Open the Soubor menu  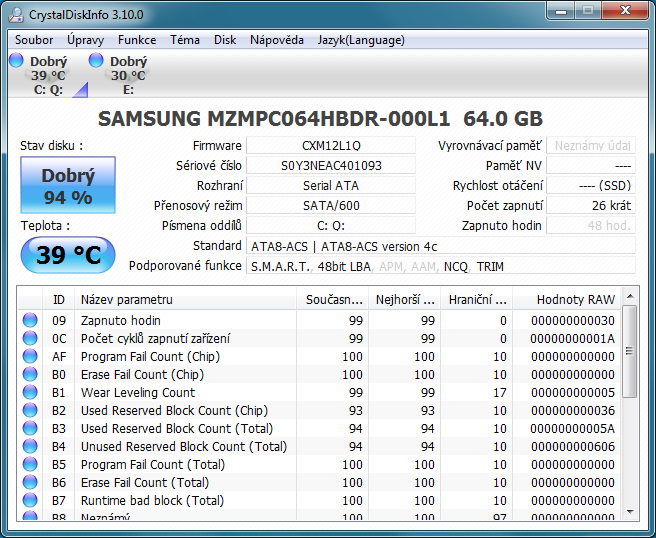[34, 40]
